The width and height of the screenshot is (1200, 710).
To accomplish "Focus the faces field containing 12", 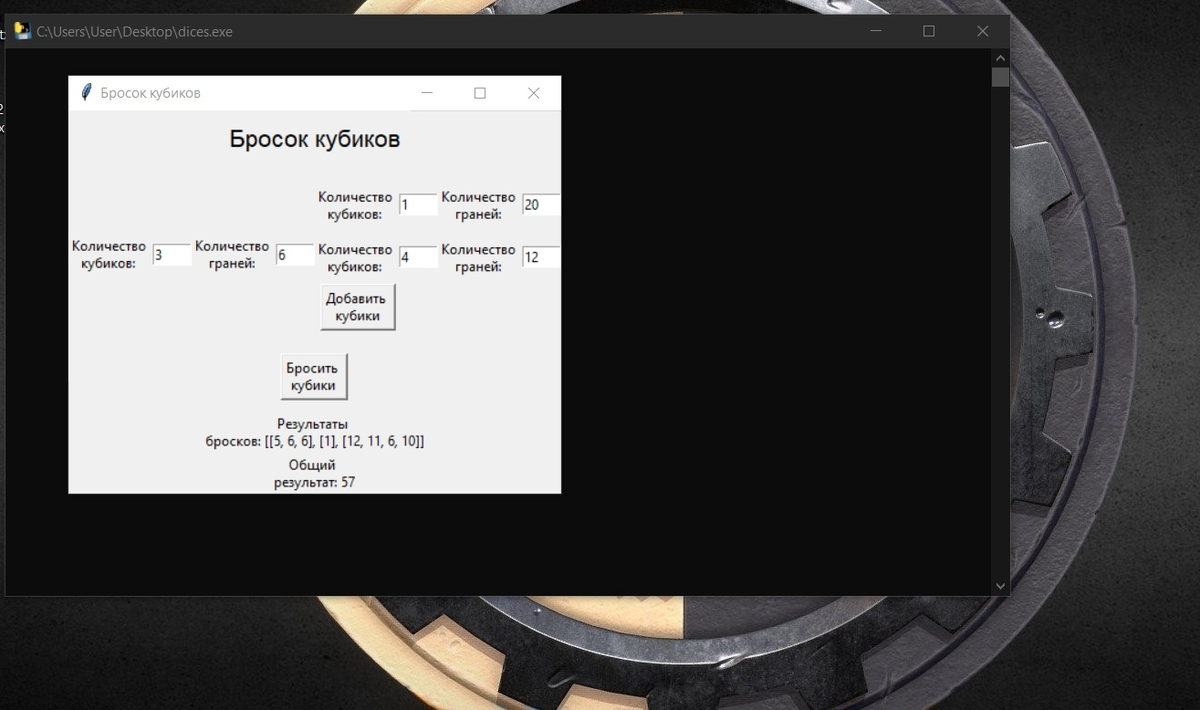I will (541, 257).
